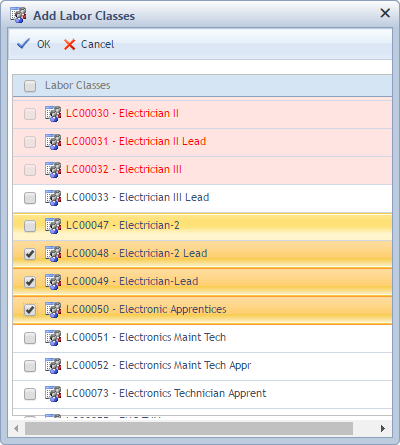This screenshot has width=400, height=445.
Task: Click the horizontal scrollbar left arrow
Action: tap(16, 428)
